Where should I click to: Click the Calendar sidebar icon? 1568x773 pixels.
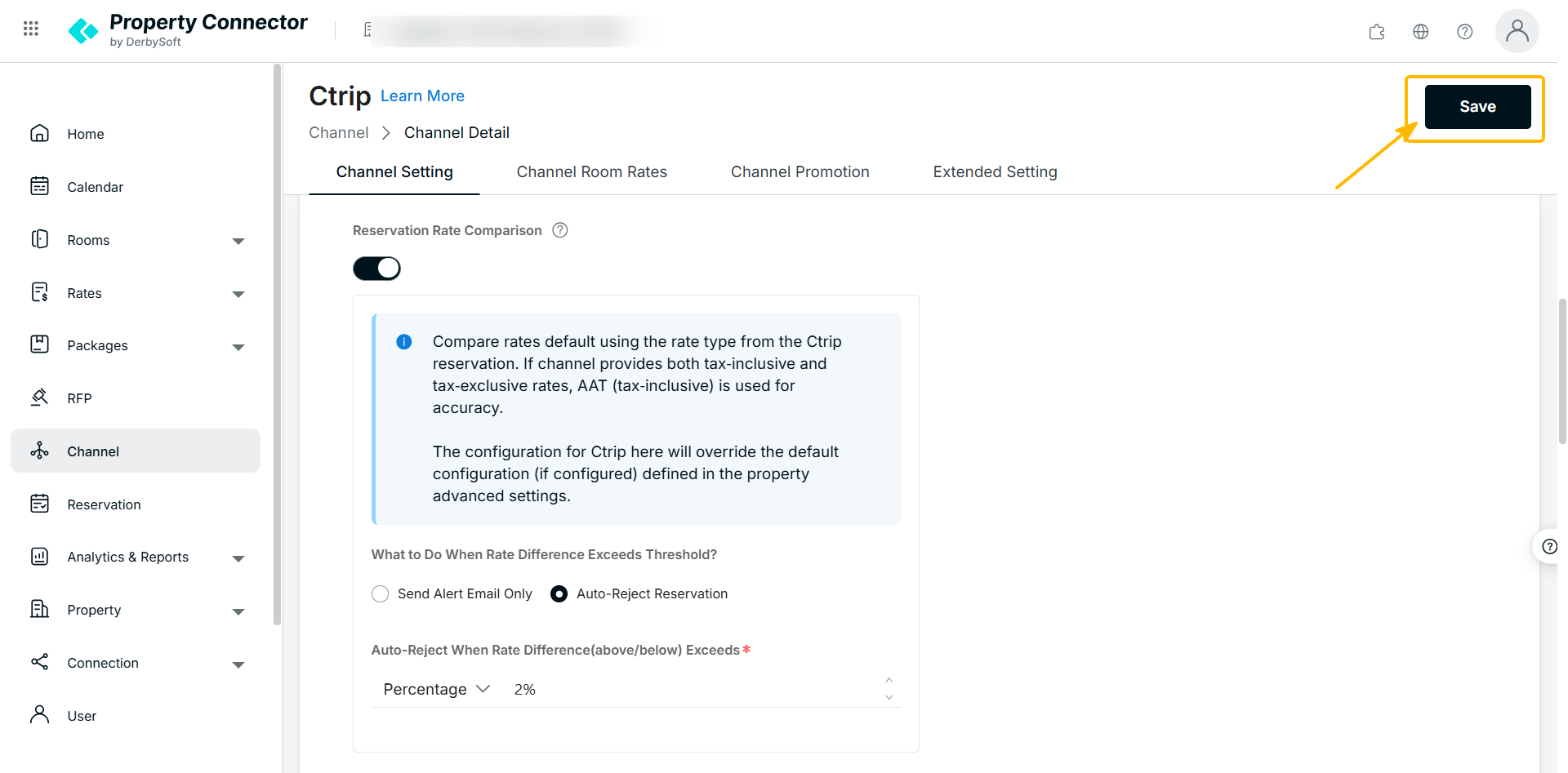pos(39,186)
